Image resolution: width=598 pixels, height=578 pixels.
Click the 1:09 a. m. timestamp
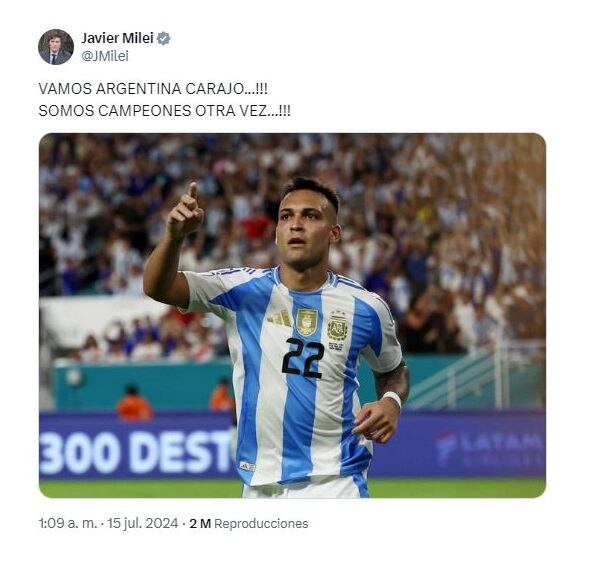coord(68,523)
